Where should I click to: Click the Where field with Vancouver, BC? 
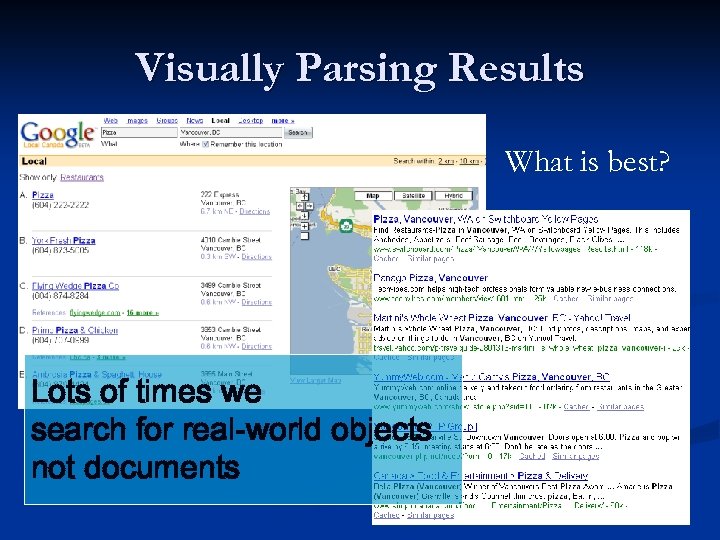(231, 132)
